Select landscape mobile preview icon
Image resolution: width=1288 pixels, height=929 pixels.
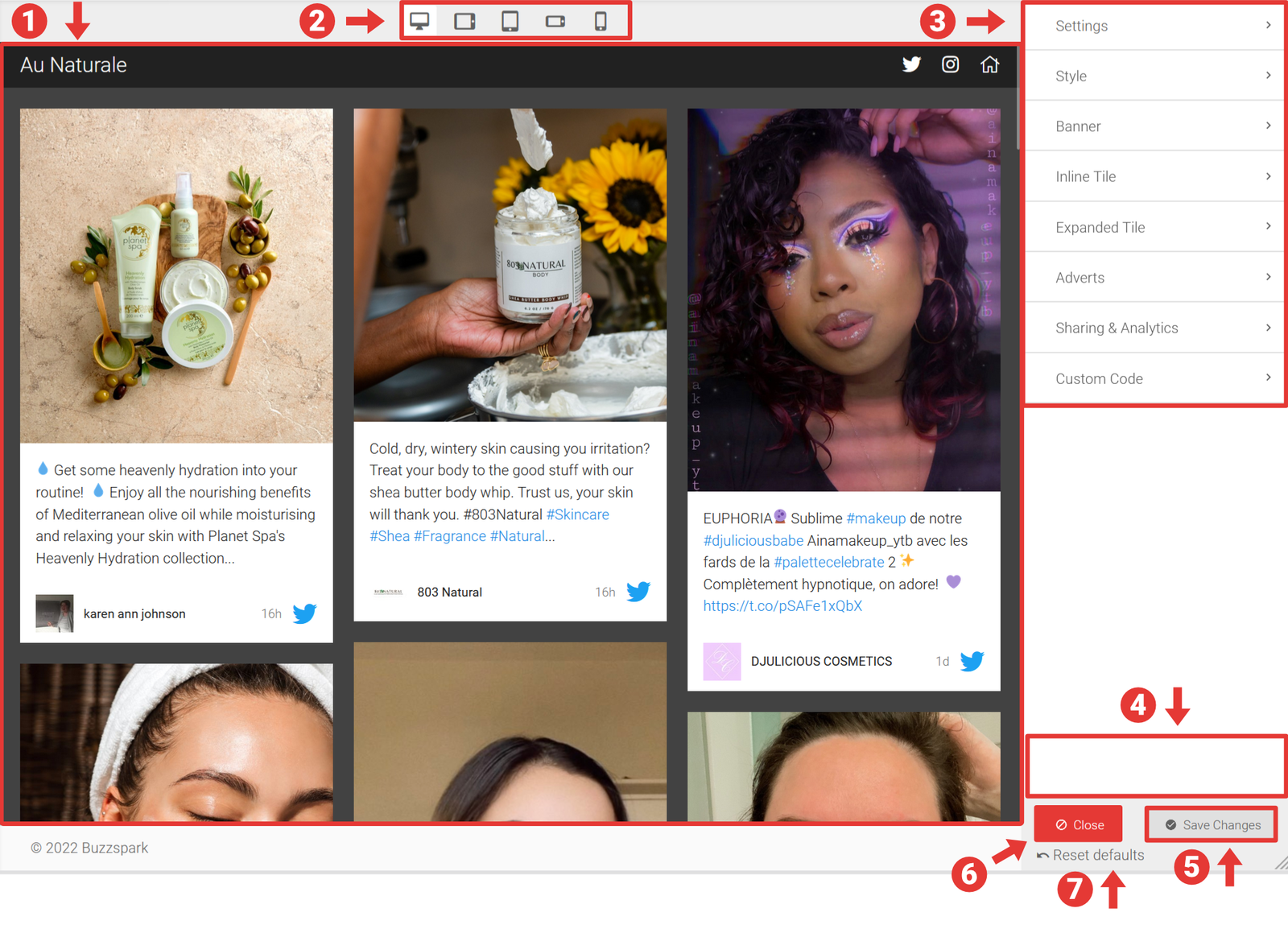point(555,21)
